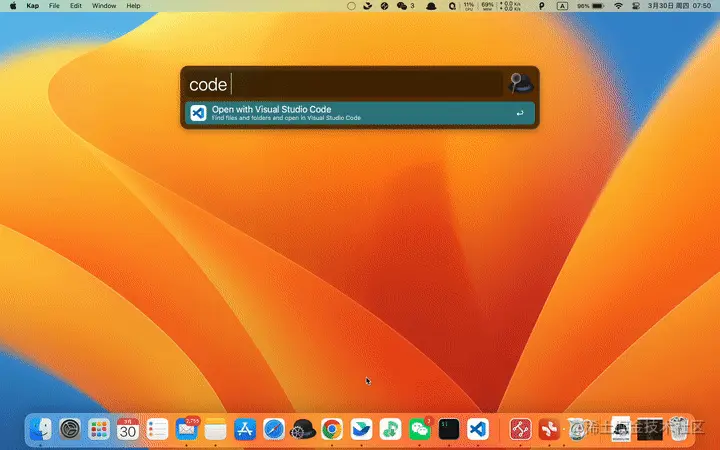
Task: Launch Visual Studio Code from the dock
Action: (x=478, y=429)
